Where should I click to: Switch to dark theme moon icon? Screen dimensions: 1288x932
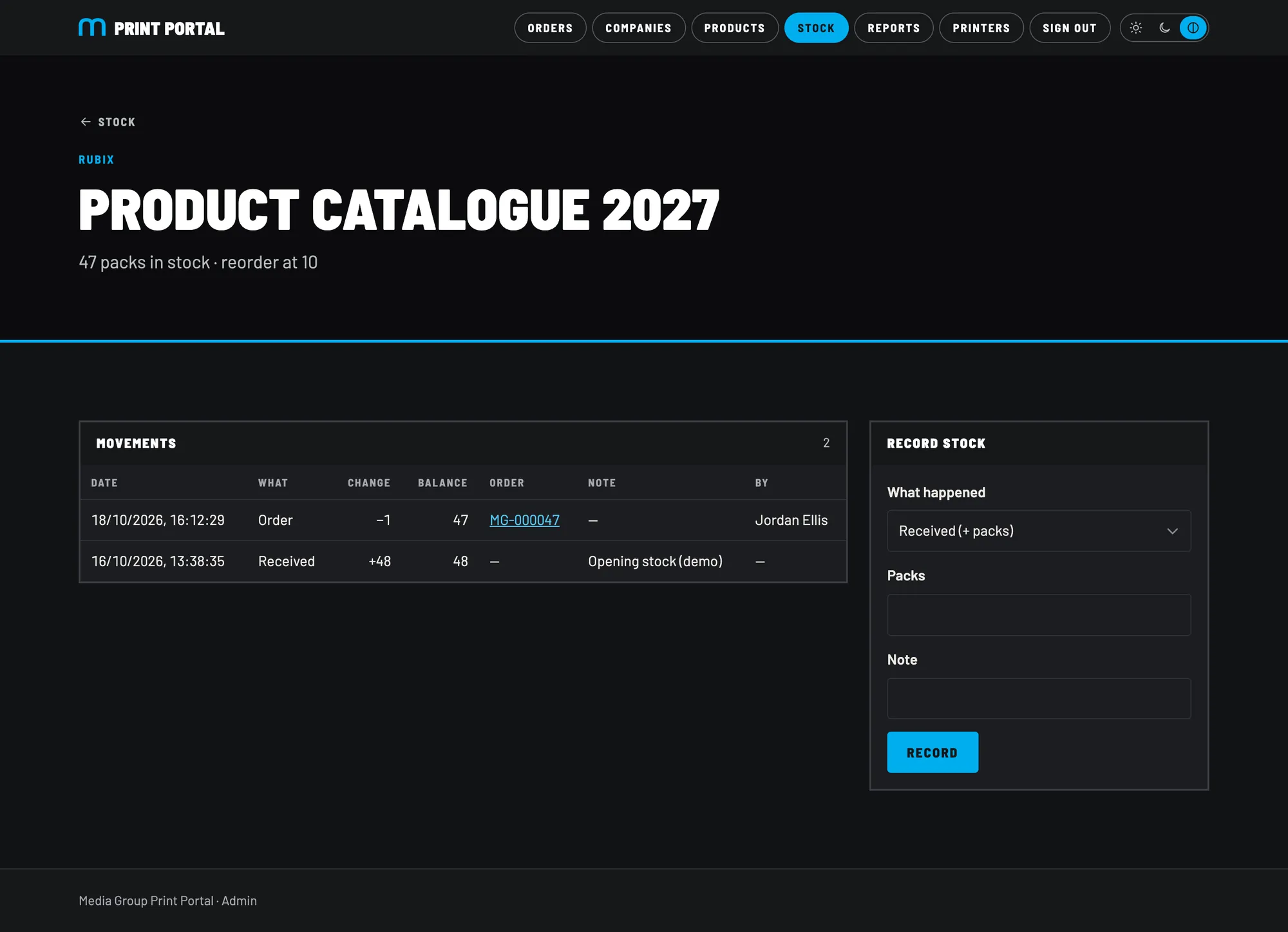1164,28
